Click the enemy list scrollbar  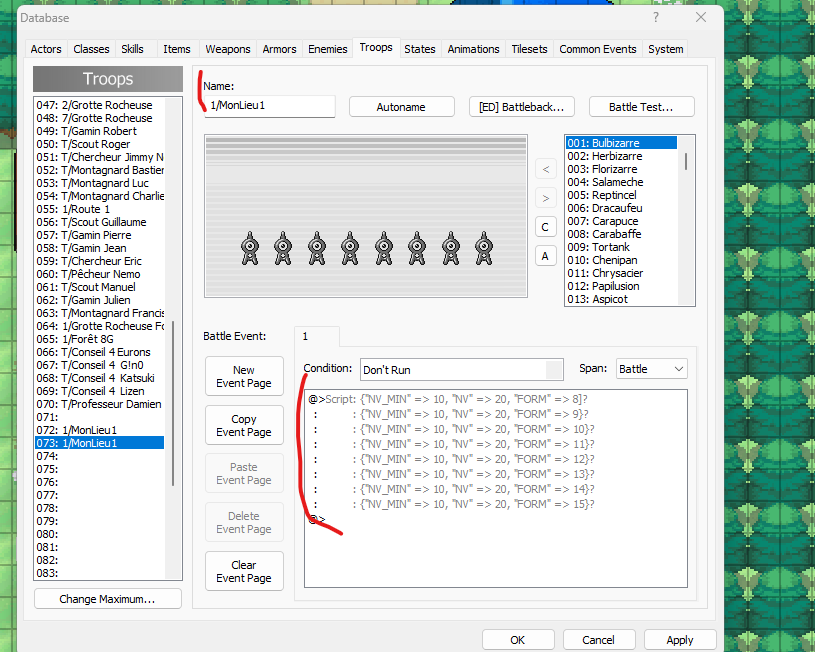(686, 162)
